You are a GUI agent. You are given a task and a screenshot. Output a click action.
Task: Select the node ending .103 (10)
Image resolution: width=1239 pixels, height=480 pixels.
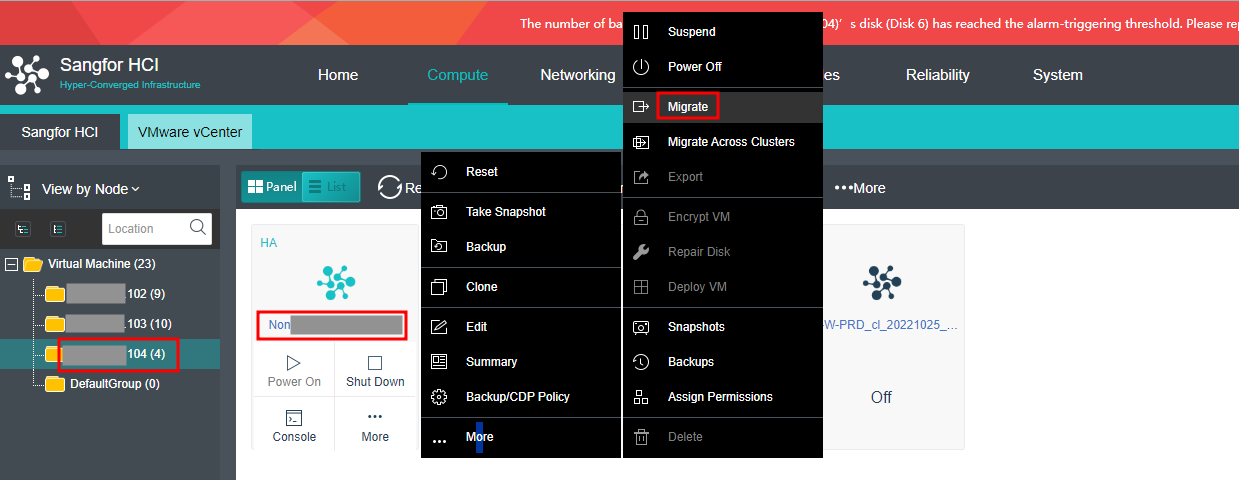110,324
